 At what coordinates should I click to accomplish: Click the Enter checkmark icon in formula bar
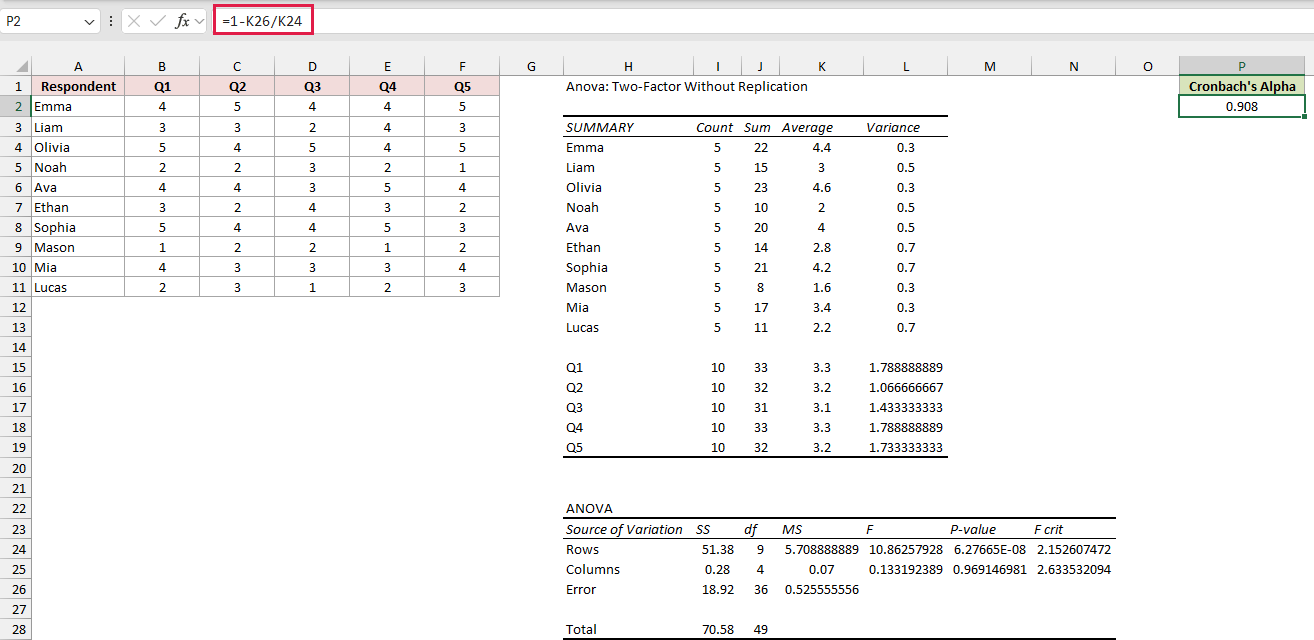pos(157,21)
